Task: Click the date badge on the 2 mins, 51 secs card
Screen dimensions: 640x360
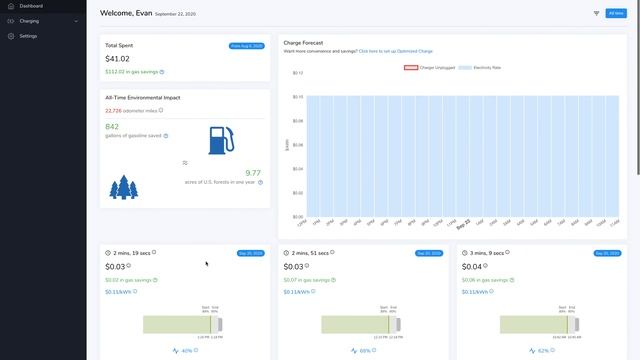Action: [429, 253]
